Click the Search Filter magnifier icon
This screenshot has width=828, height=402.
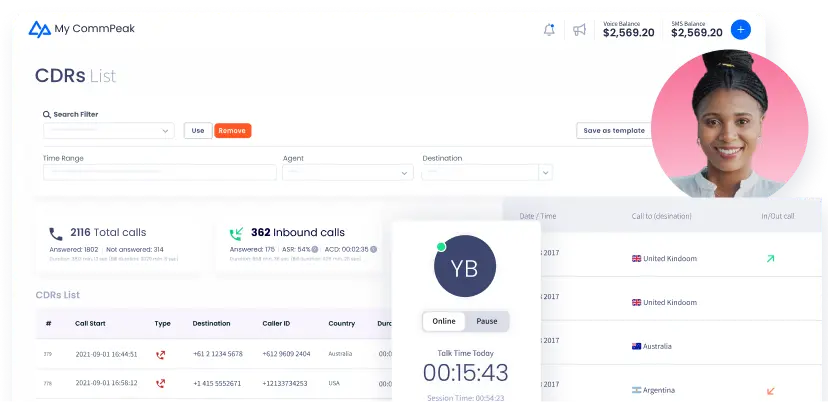click(47, 114)
